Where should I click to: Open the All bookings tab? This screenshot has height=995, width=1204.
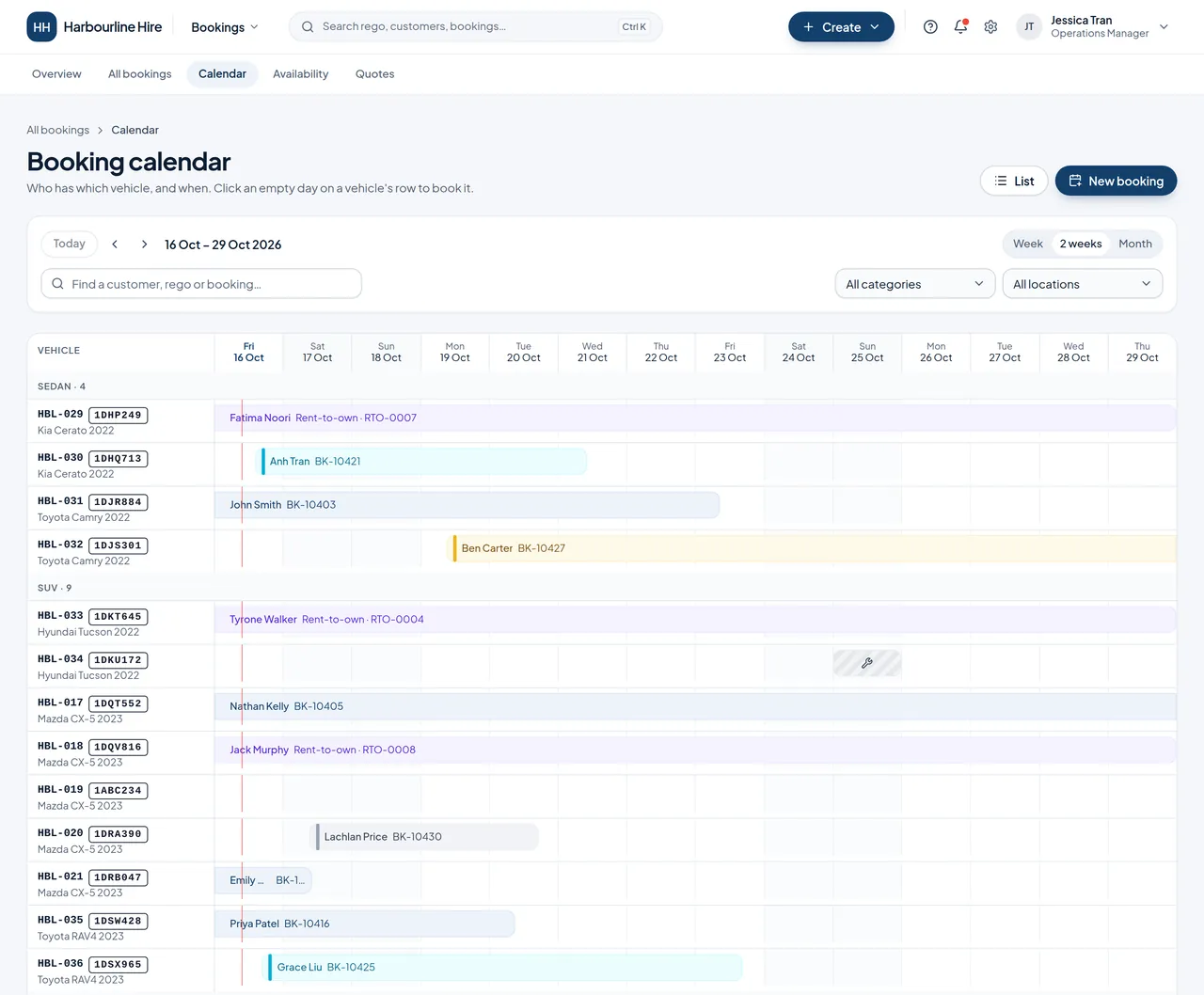coord(140,74)
